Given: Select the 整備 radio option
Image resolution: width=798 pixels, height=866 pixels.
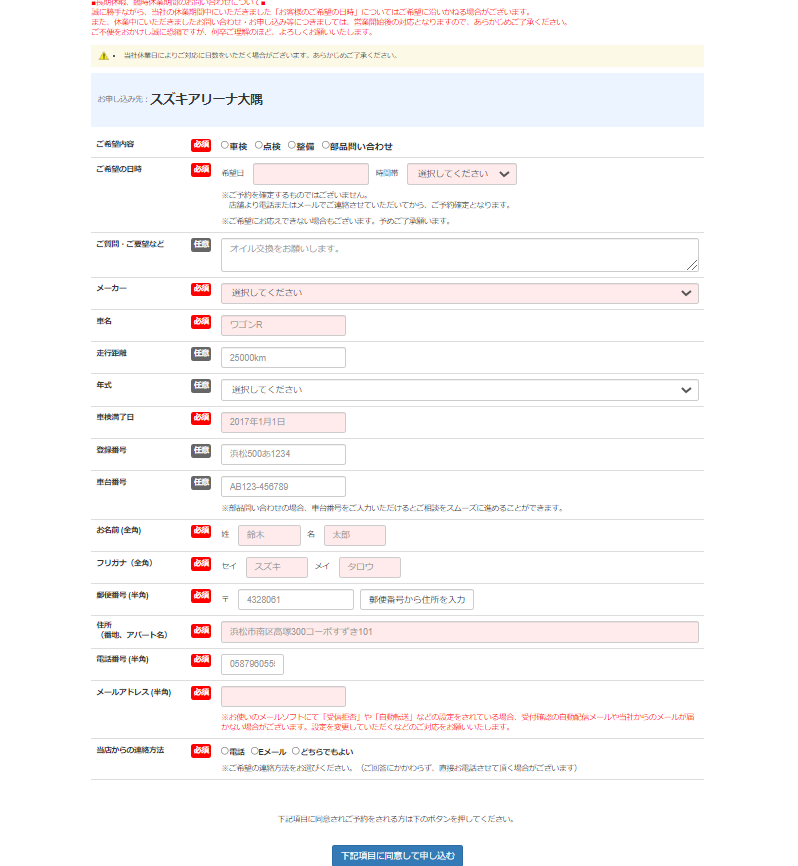Looking at the screenshot, I should pos(292,145).
